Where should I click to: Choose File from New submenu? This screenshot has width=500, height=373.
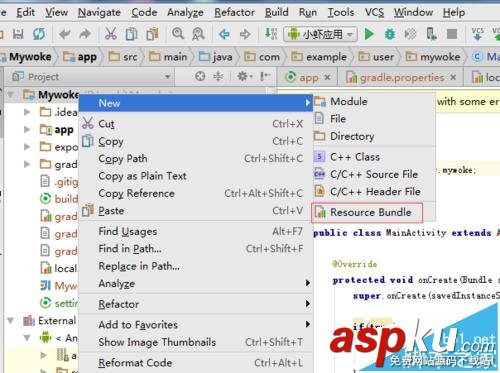(374, 119)
